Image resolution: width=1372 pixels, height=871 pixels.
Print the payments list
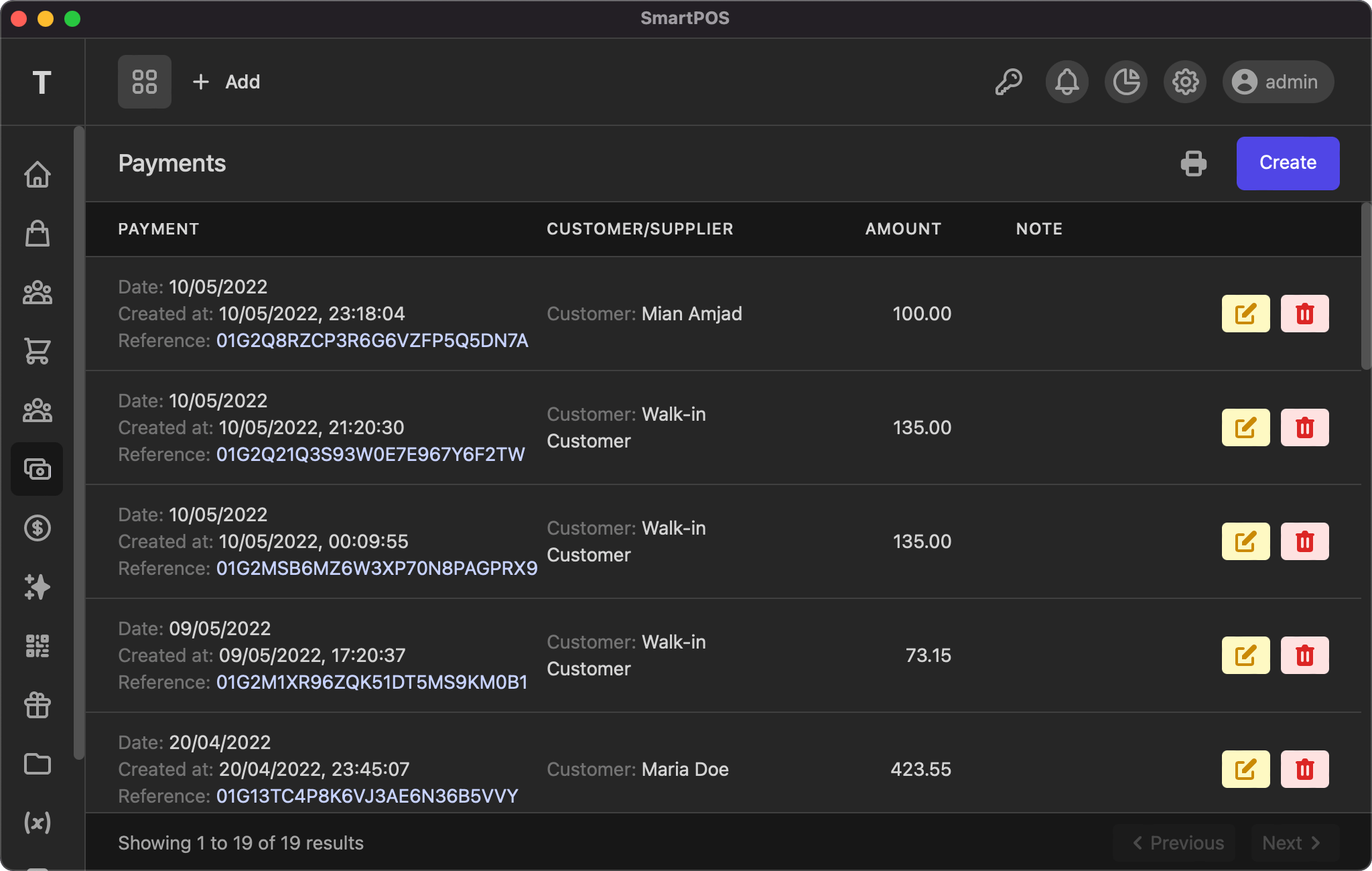point(1194,163)
